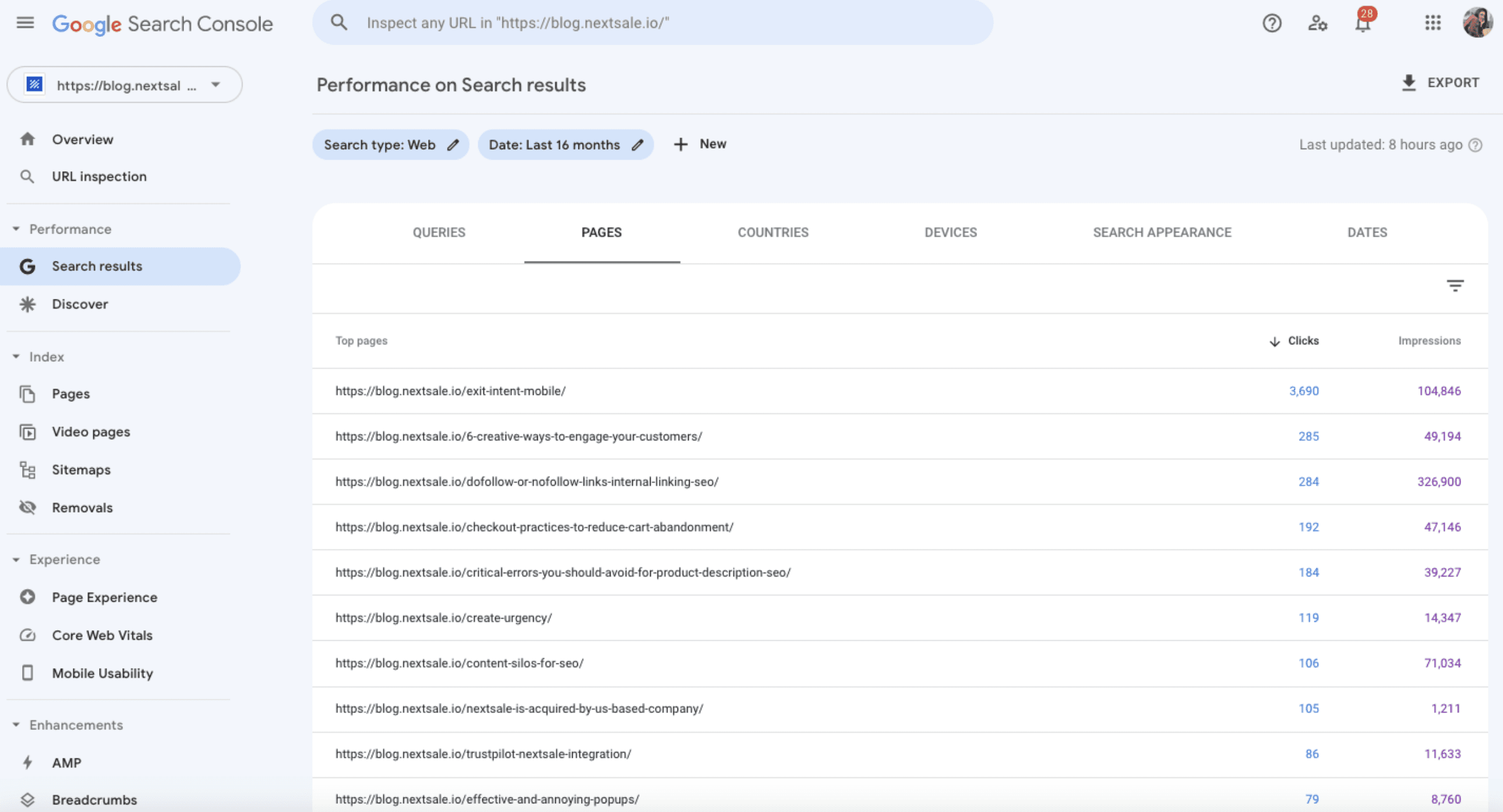Open the URL inspection tool in sidebar
This screenshot has width=1503, height=812.
coord(99,176)
